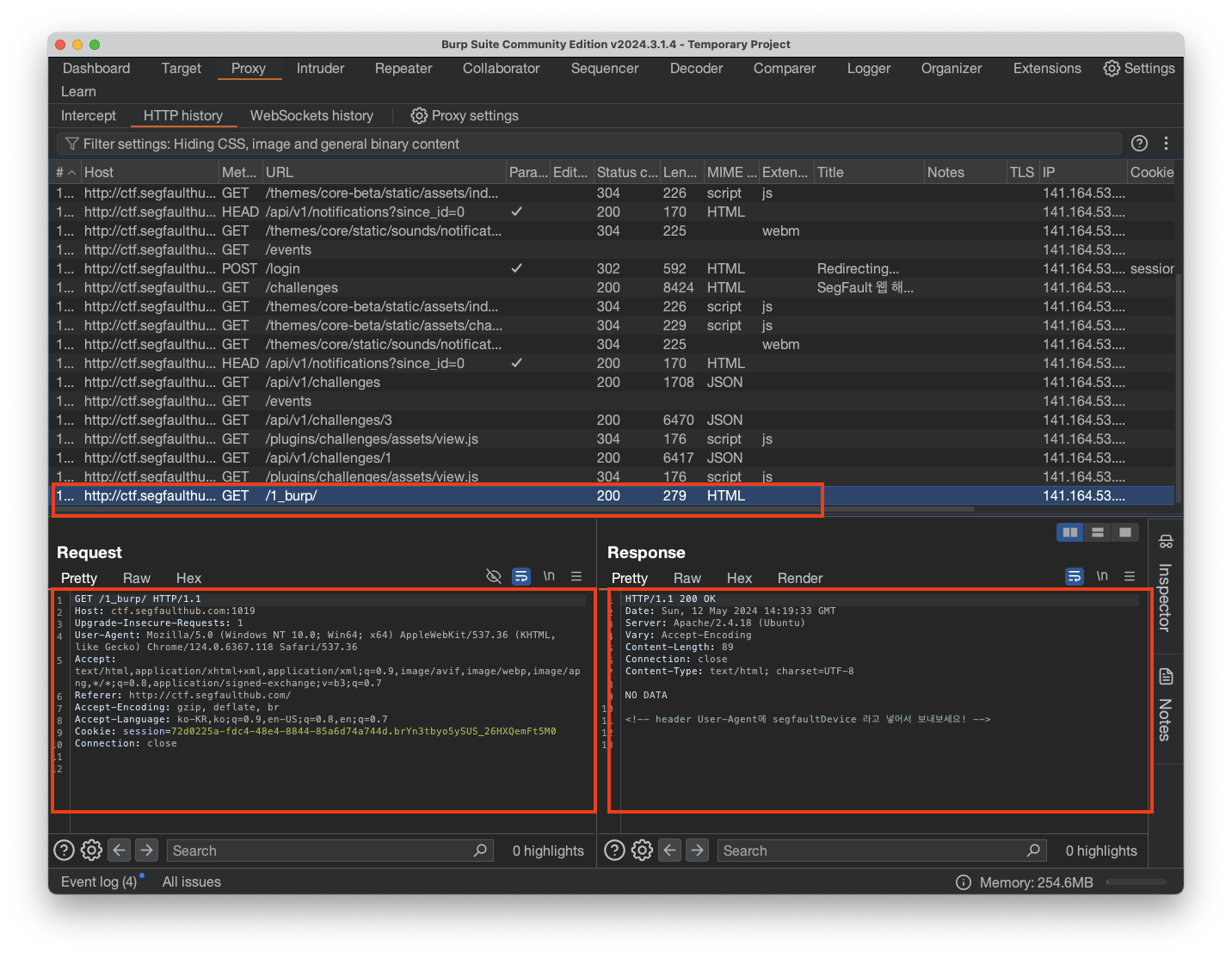This screenshot has width=1232, height=958.
Task: Sort history by Status code column header
Action: tap(626, 172)
